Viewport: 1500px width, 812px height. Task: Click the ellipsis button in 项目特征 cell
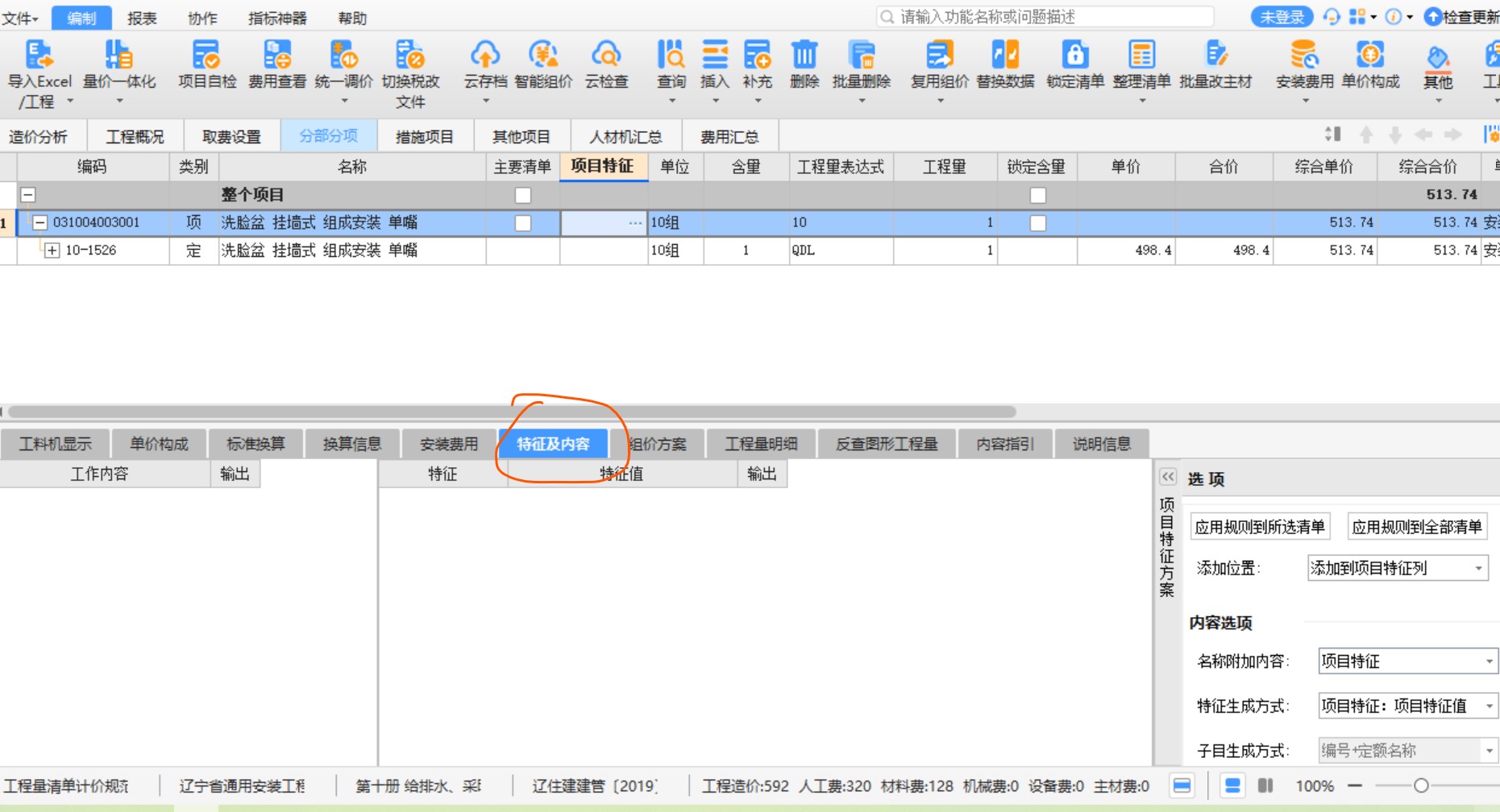tap(635, 223)
